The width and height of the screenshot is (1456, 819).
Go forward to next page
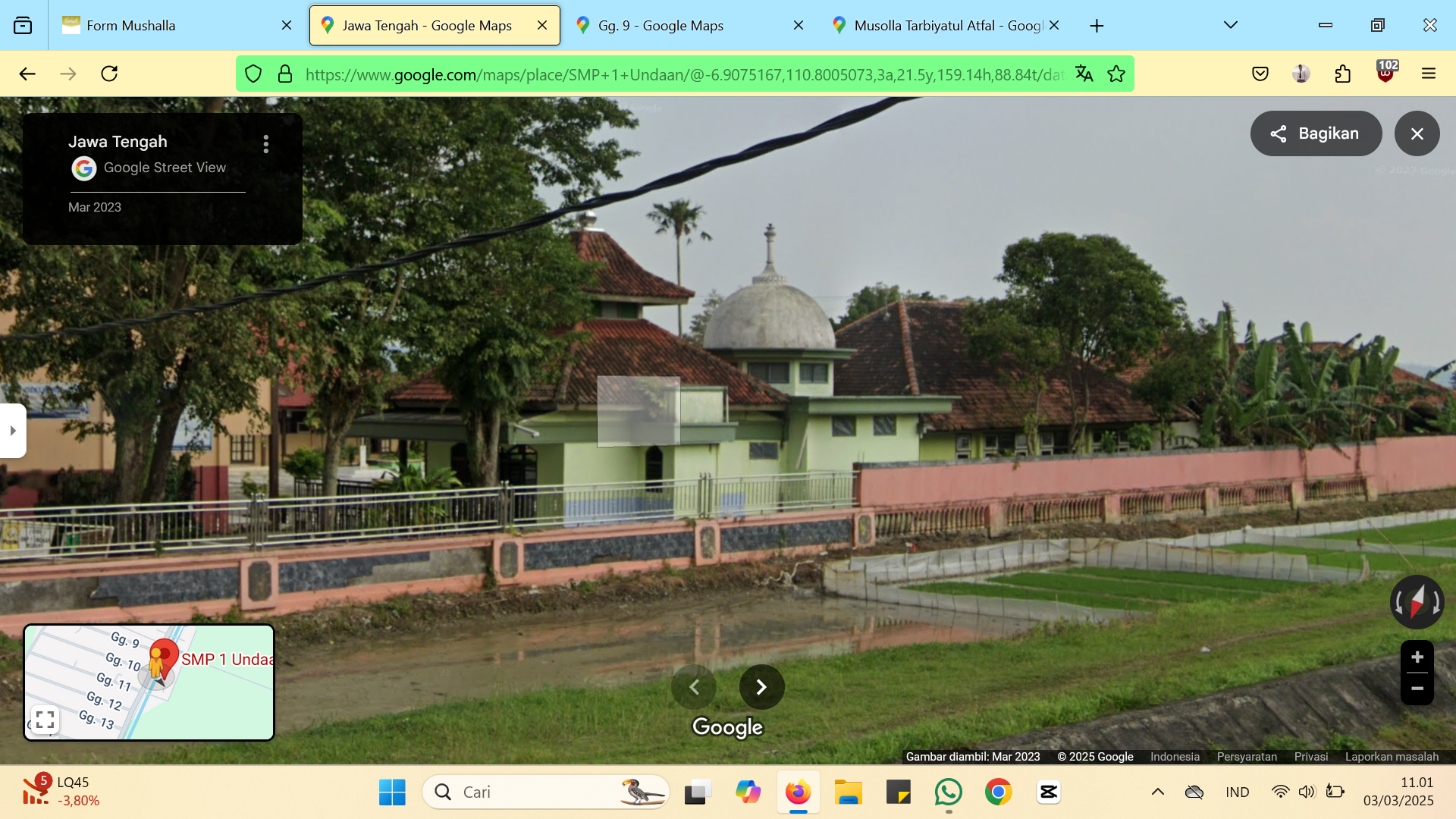68,74
